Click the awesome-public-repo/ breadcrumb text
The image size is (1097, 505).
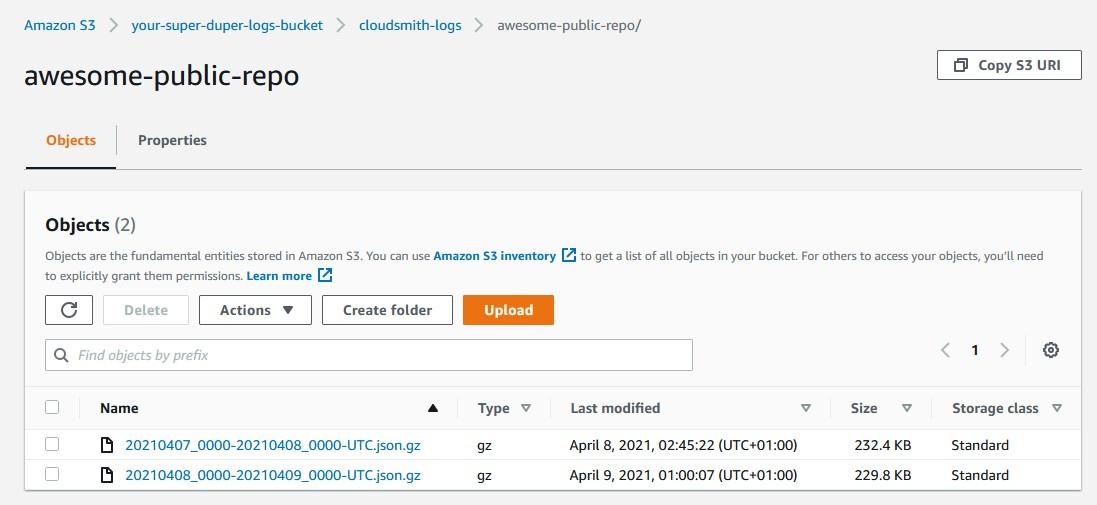tap(569, 25)
